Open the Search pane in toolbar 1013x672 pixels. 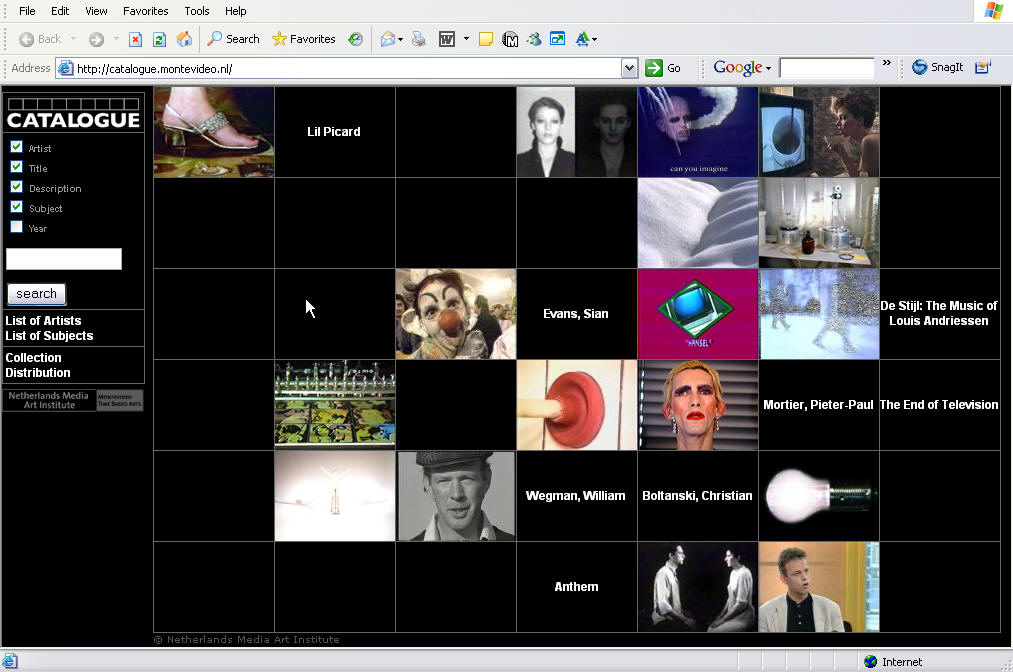click(x=233, y=39)
